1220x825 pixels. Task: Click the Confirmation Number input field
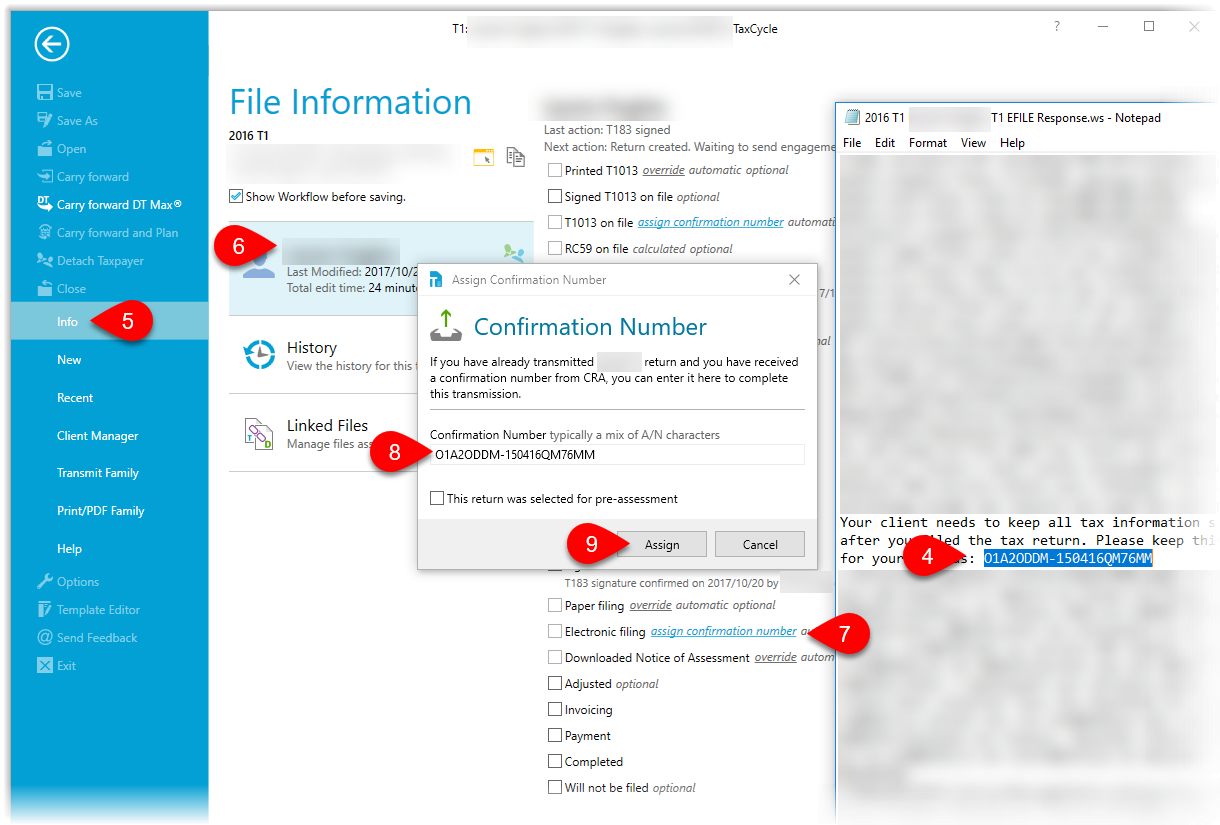617,454
